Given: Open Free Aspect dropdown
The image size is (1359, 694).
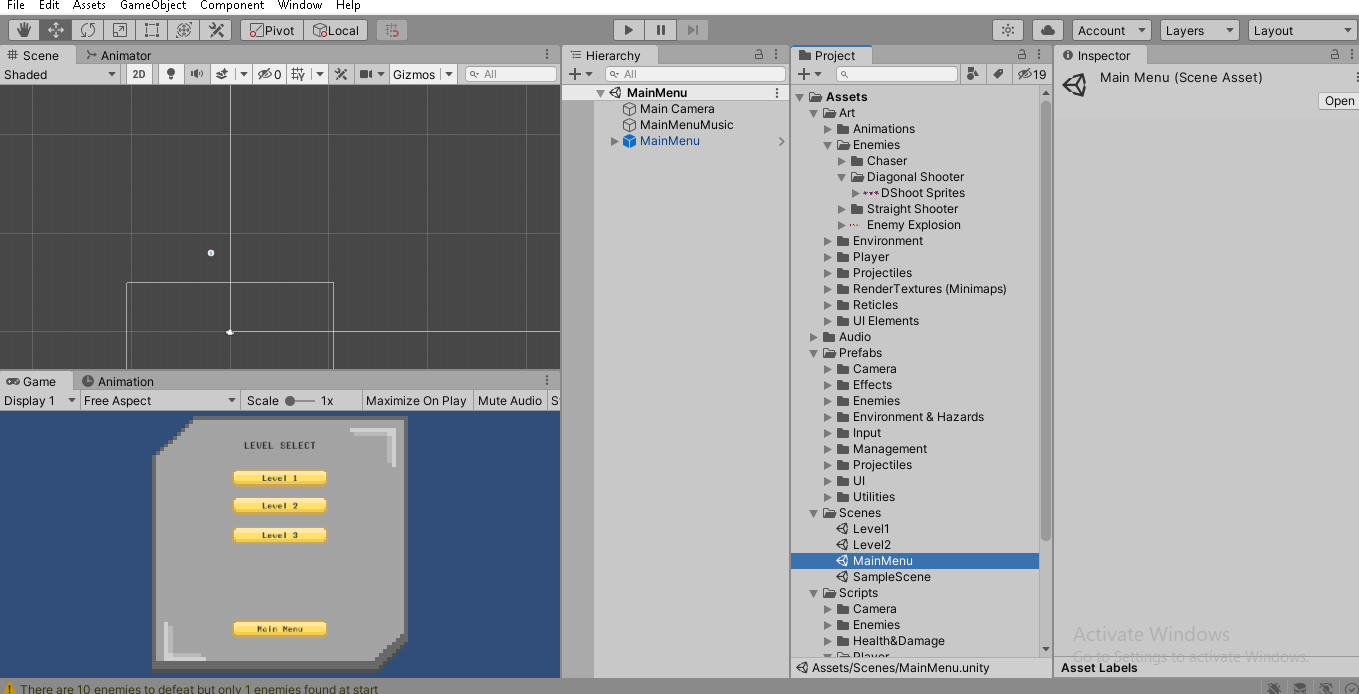Looking at the screenshot, I should 160,400.
